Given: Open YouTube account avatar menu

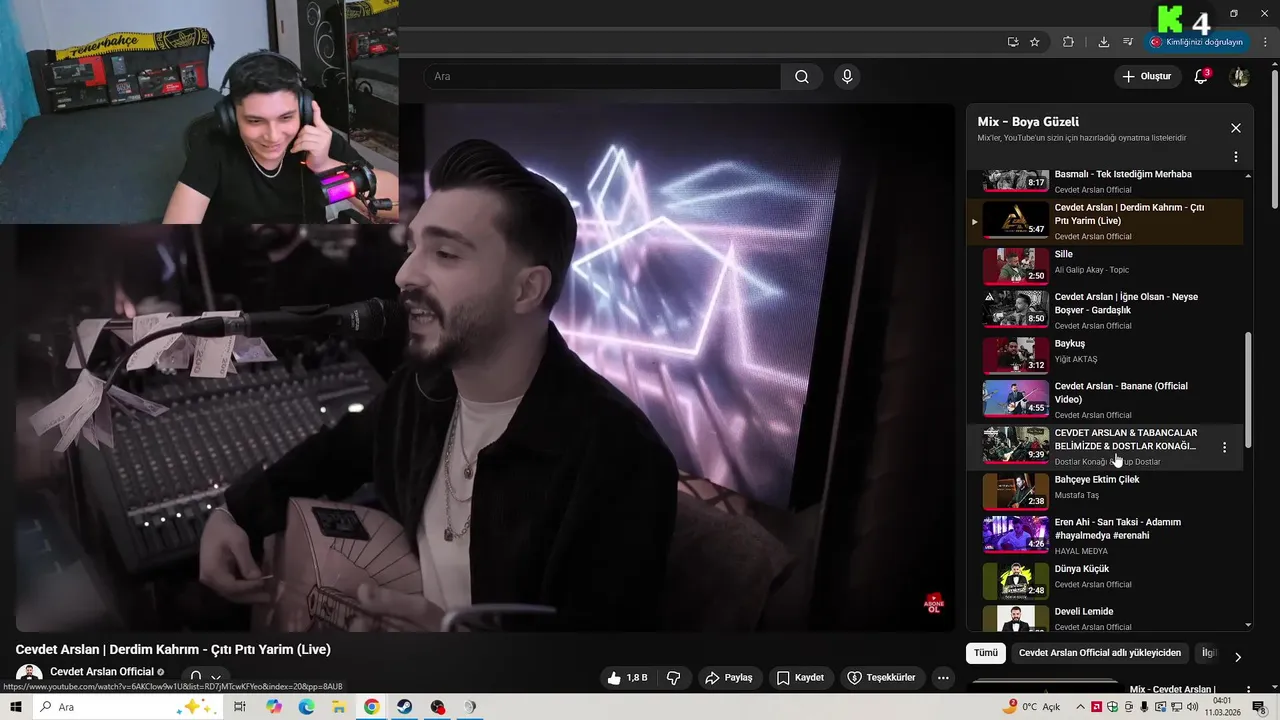Looking at the screenshot, I should point(1239,77).
